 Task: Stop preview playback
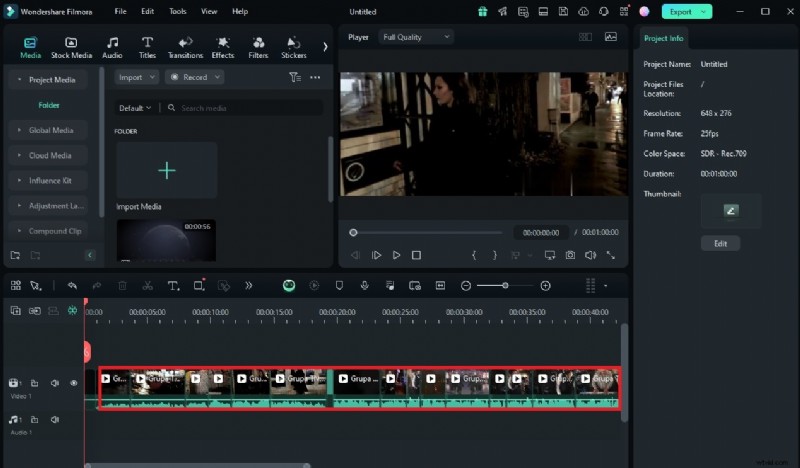tap(416, 255)
